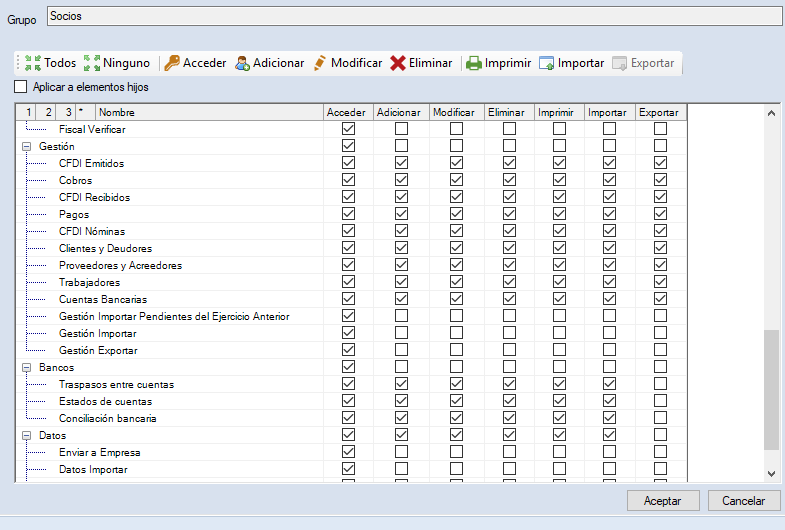This screenshot has height=530, width=785.
Task: Click the Todos select-all toolbar icon
Action: coord(32,63)
